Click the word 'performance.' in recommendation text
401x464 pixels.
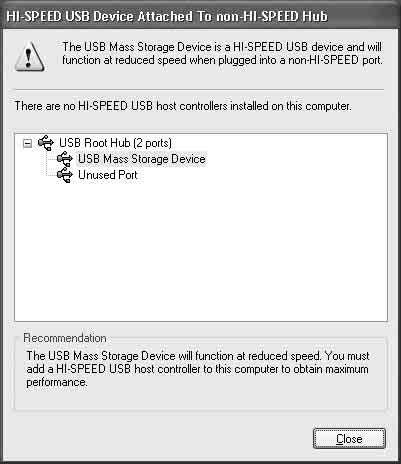(x=57, y=382)
